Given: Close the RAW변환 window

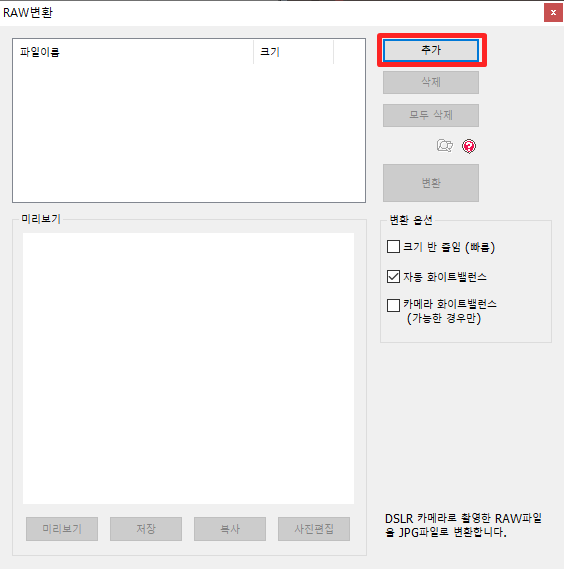Looking at the screenshot, I should click(x=553, y=13).
